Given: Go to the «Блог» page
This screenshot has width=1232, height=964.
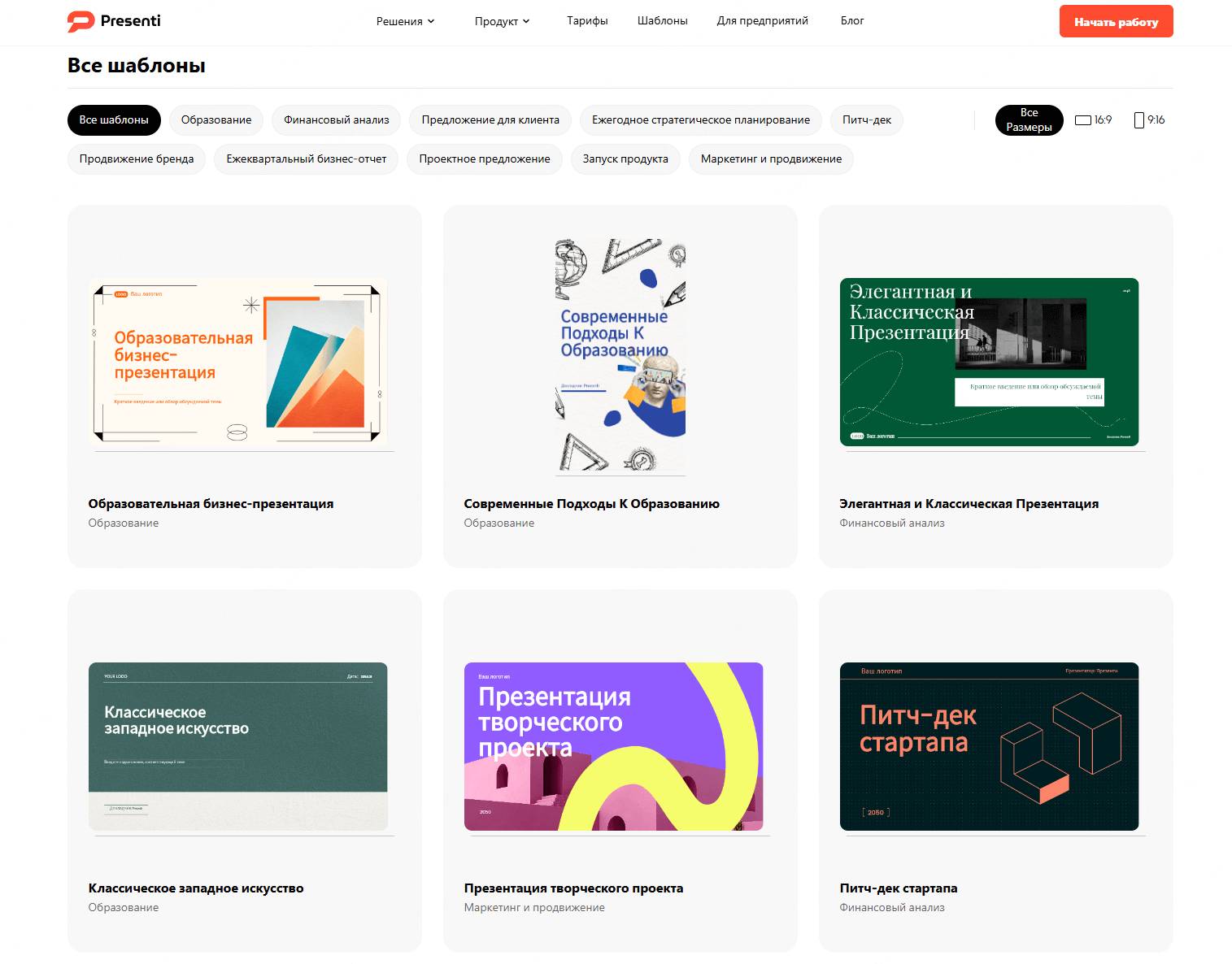Looking at the screenshot, I should tap(851, 21).
